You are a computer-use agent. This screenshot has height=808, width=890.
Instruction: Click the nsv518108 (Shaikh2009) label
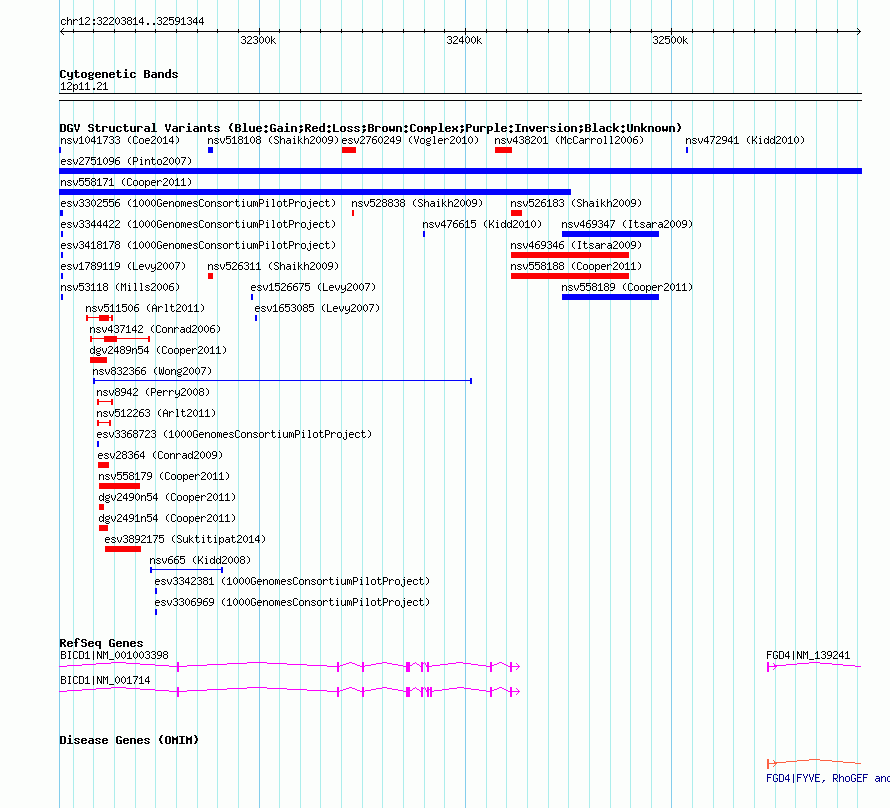tap(273, 140)
